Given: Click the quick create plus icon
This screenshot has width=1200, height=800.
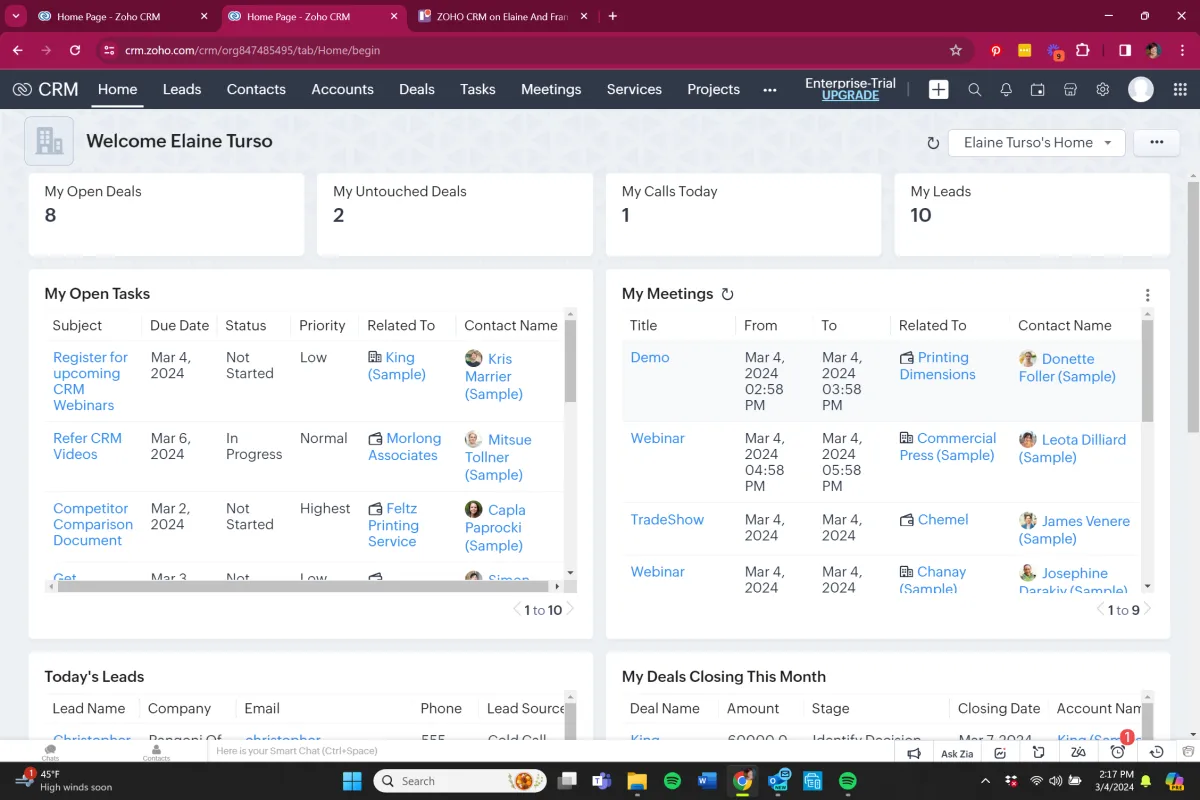Looking at the screenshot, I should [938, 89].
